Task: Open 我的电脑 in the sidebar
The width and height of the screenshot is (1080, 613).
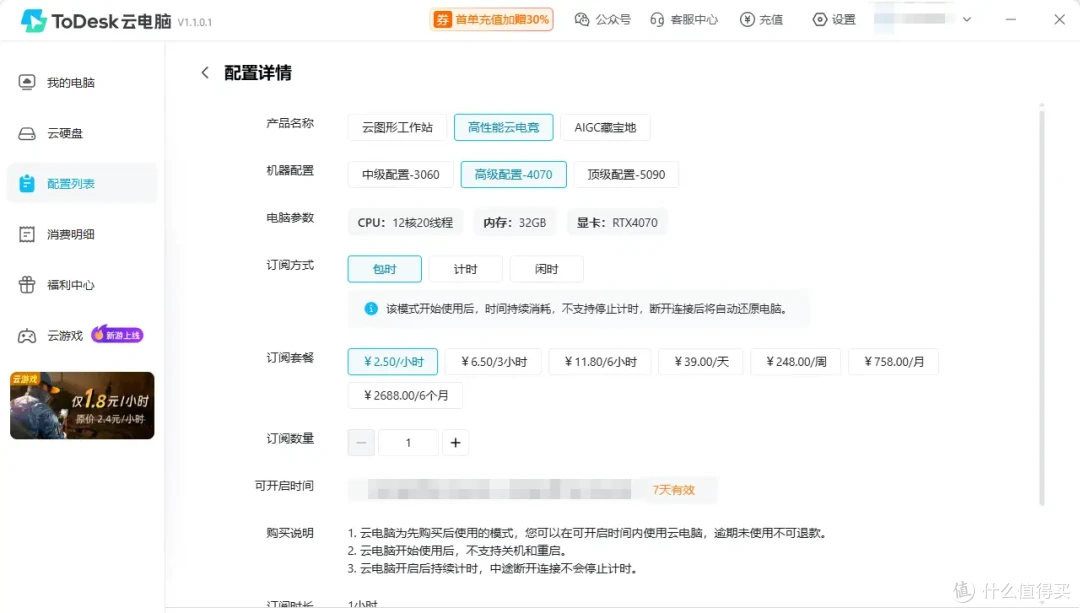Action: pyautogui.click(x=82, y=83)
